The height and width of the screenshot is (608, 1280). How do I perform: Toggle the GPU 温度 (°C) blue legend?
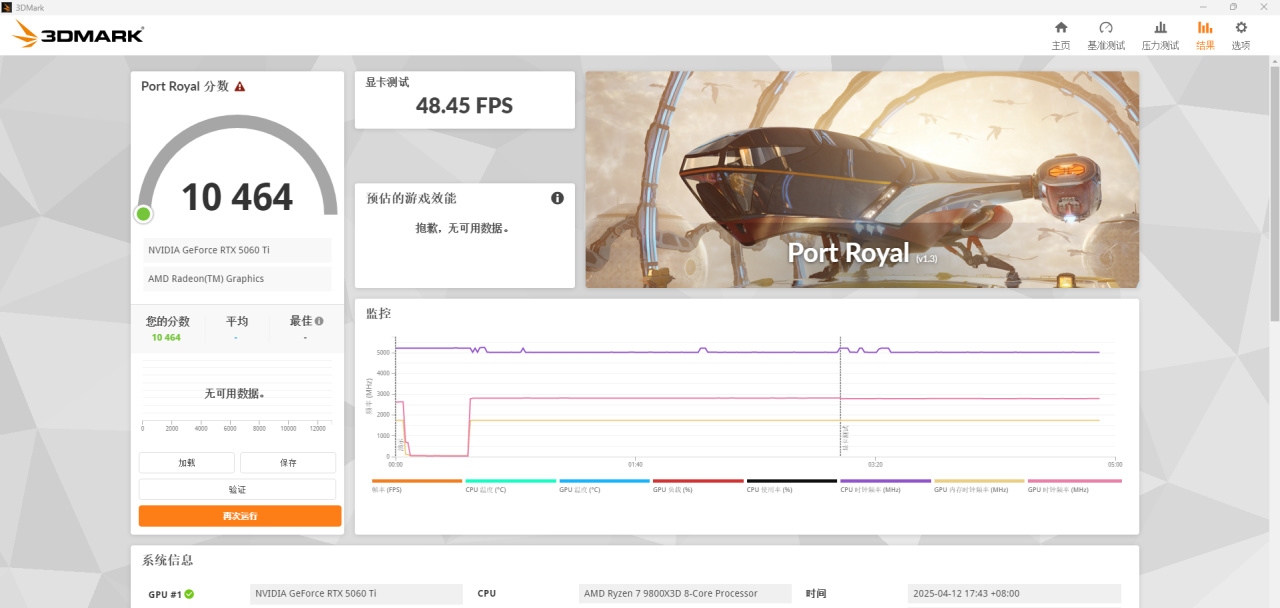(604, 481)
